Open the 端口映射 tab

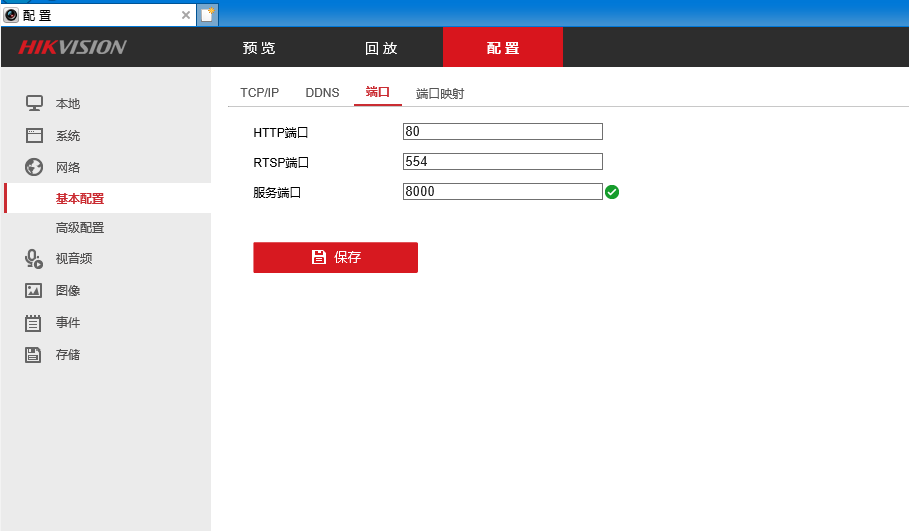point(440,93)
